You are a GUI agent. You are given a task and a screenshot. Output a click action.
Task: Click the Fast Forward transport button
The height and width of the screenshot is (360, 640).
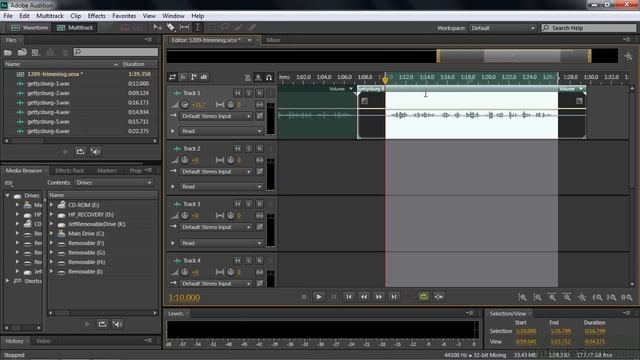tap(379, 297)
